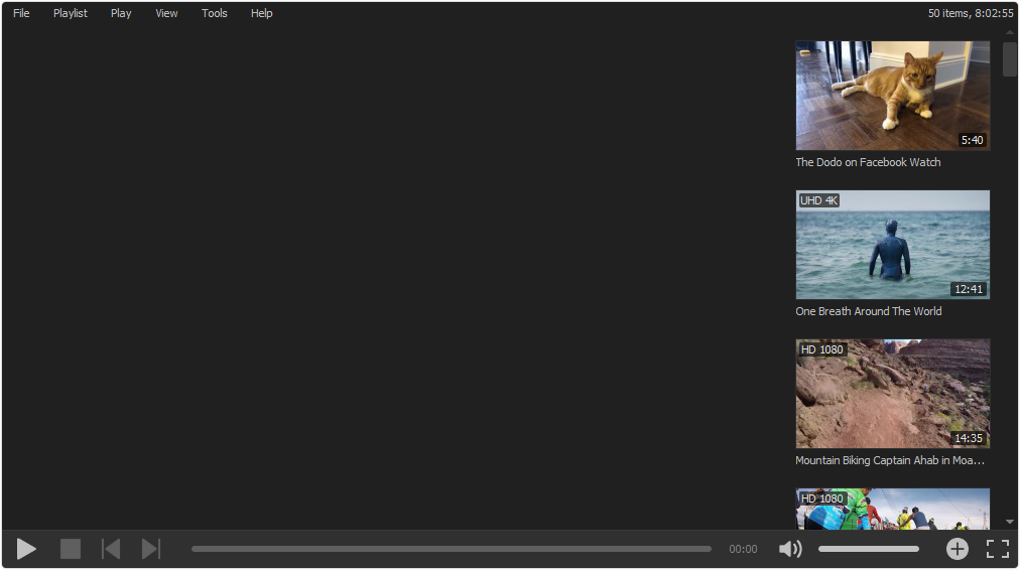Select the Mountain Biking Captain Ahab thumbnail
This screenshot has width=1020, height=570.
pos(892,394)
